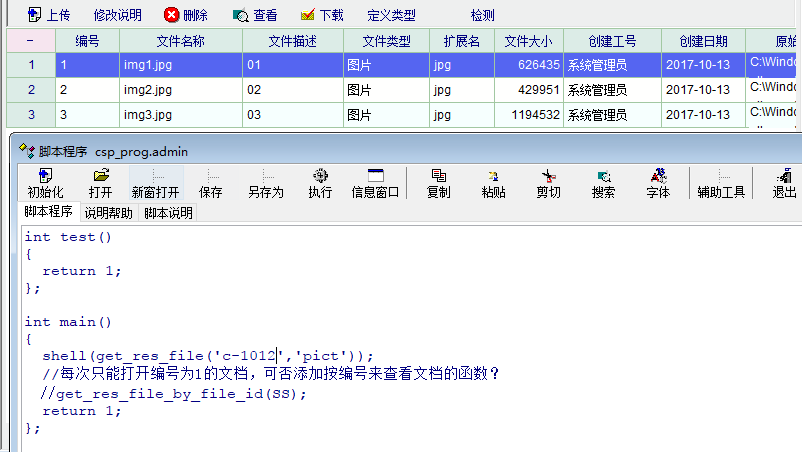Click the Copy (复制) toolbar icon
Viewport: 802px width, 452px height.
pyautogui.click(x=438, y=176)
